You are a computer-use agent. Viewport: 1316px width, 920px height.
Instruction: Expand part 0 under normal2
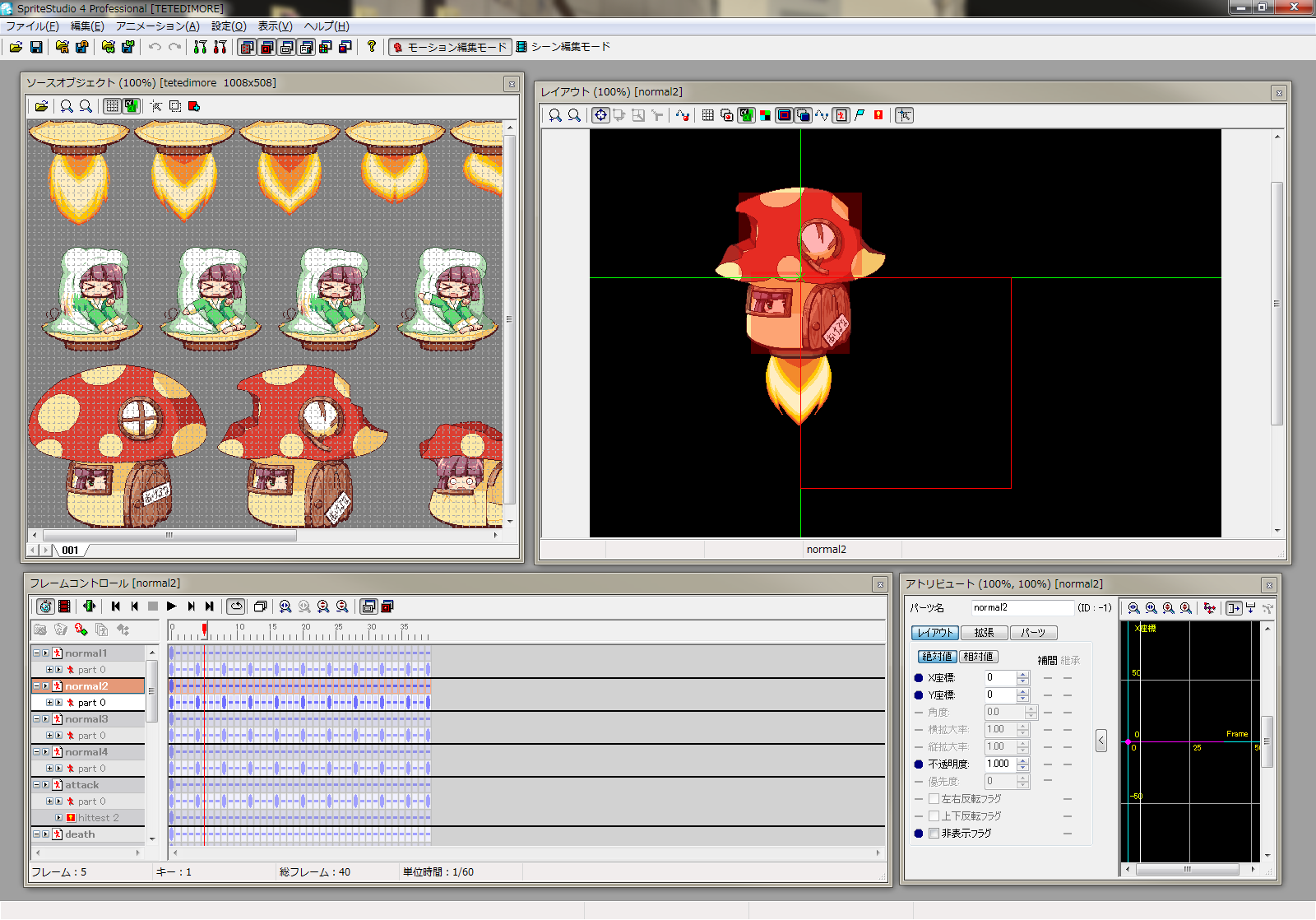[x=49, y=703]
